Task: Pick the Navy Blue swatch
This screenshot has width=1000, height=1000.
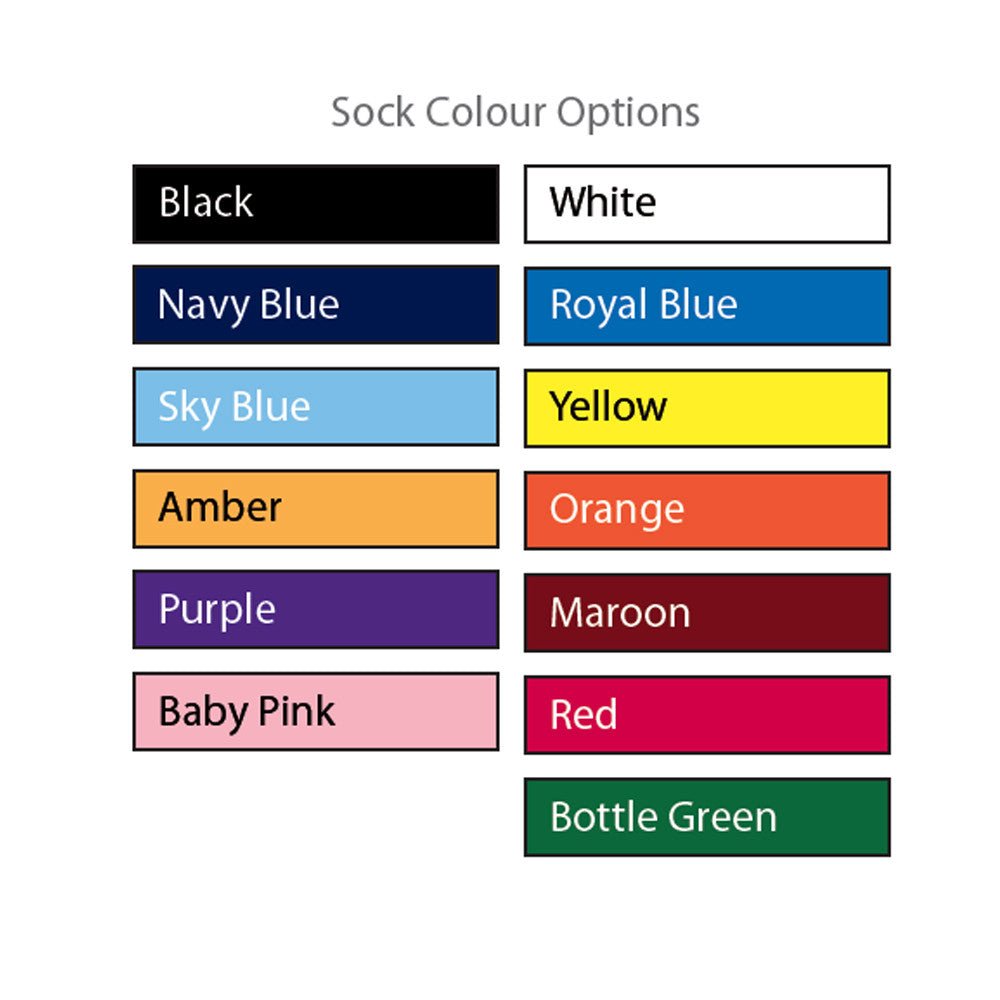Action: pos(315,305)
